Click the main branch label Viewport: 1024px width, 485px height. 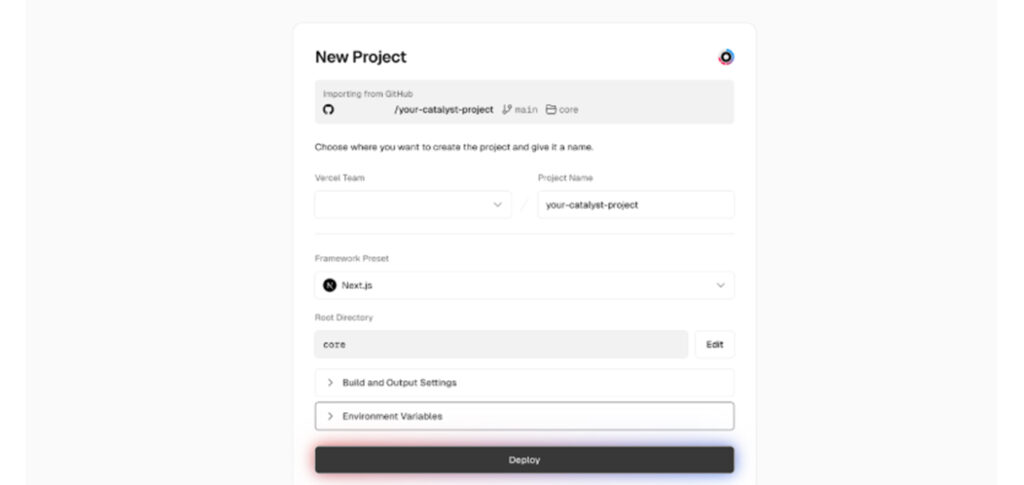(x=526, y=110)
